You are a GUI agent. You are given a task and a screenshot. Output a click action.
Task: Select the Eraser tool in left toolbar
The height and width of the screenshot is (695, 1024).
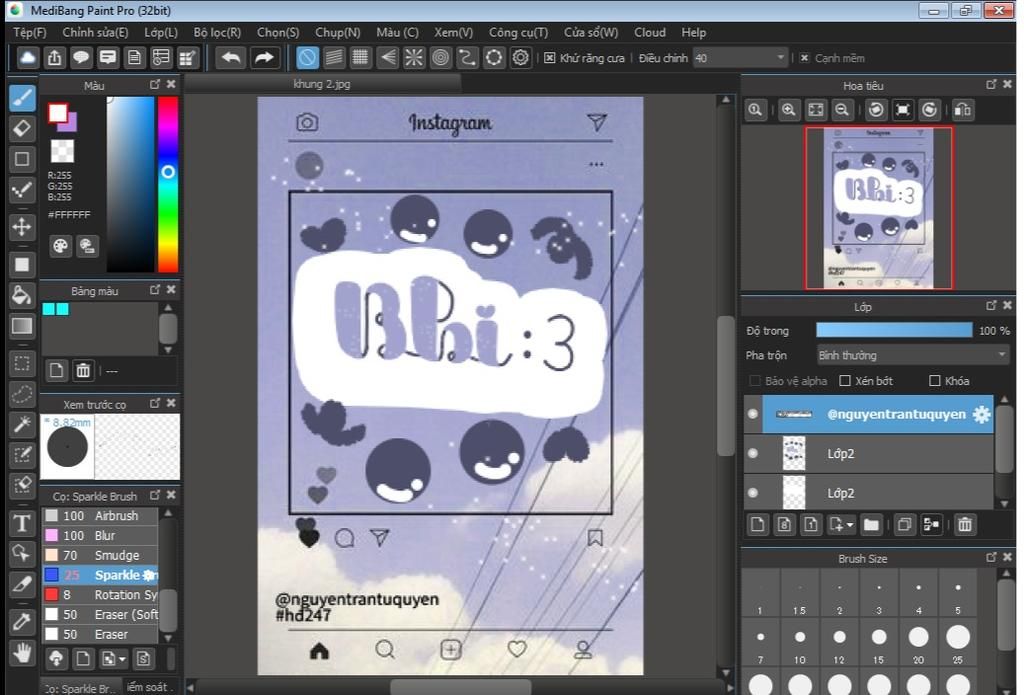[22, 129]
